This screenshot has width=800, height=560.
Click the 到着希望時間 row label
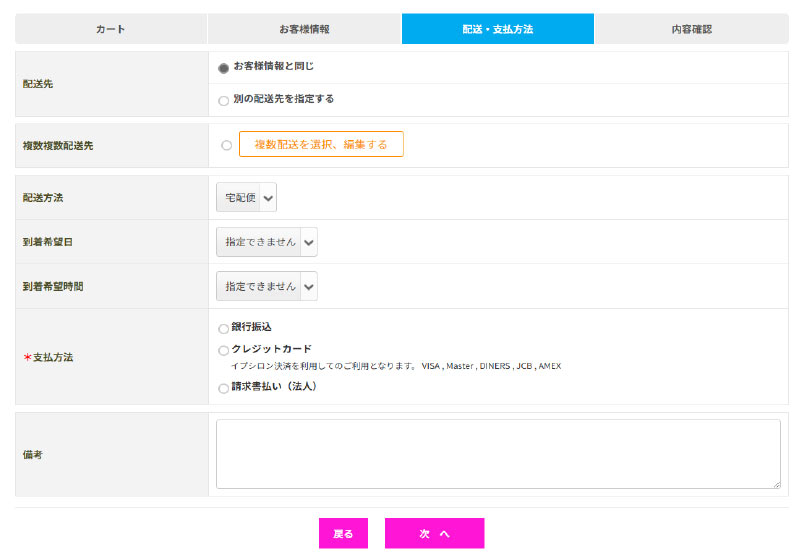click(53, 287)
